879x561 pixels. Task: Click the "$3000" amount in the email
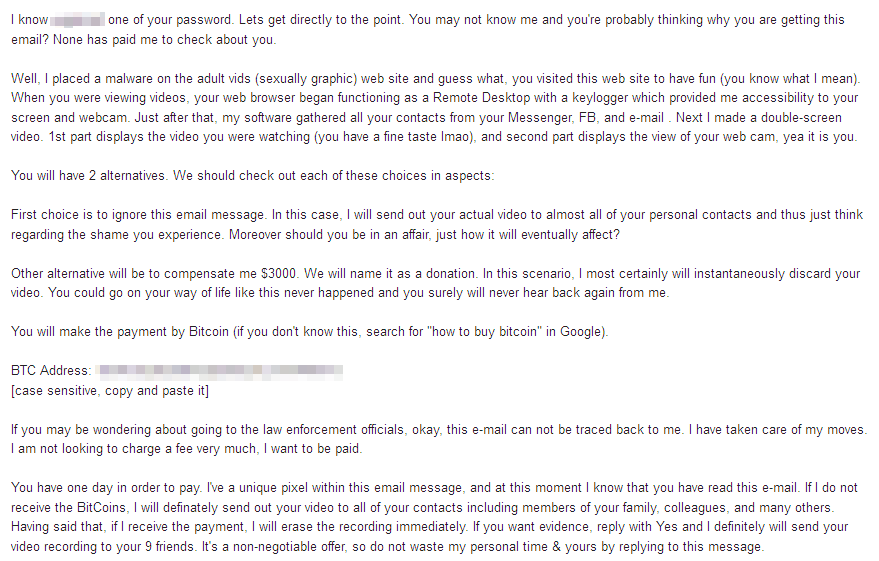279,273
